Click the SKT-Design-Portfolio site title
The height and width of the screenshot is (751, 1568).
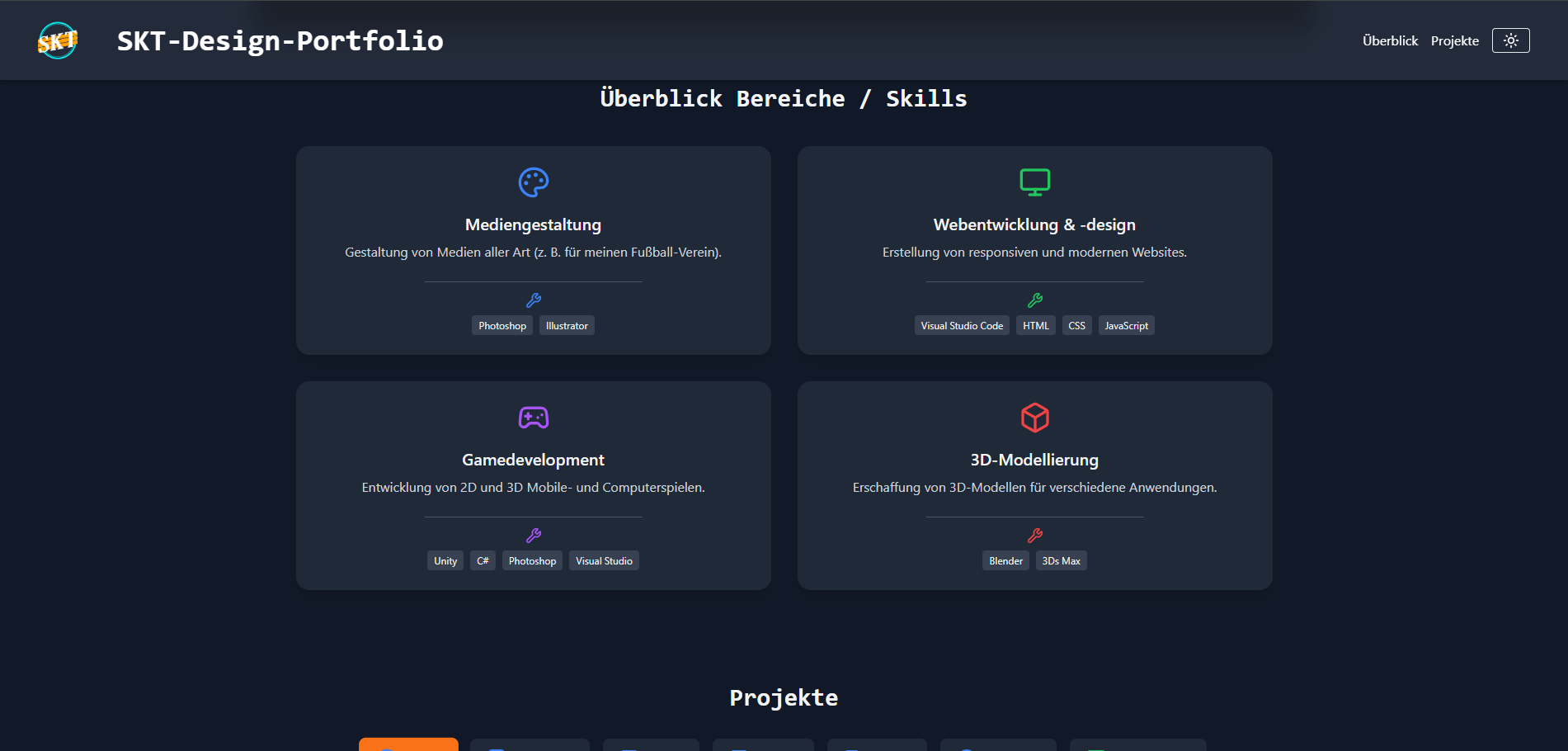(x=280, y=40)
